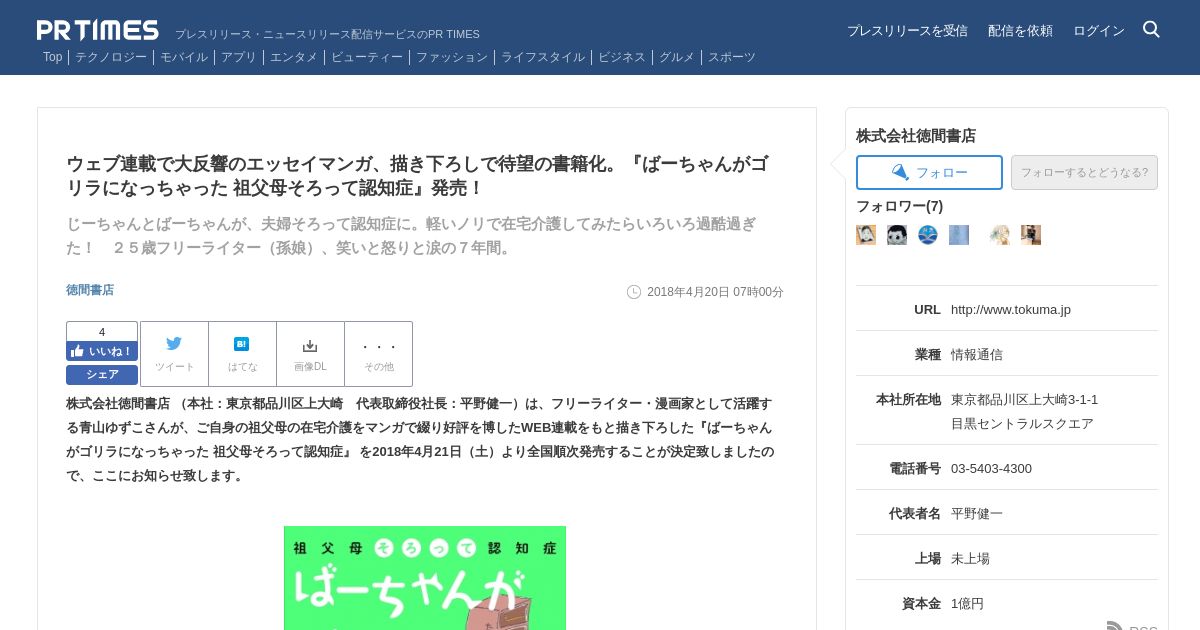Image resolution: width=1200 pixels, height=630 pixels.
Task: Click the 未上場 listing value
Action: pyautogui.click(x=970, y=559)
